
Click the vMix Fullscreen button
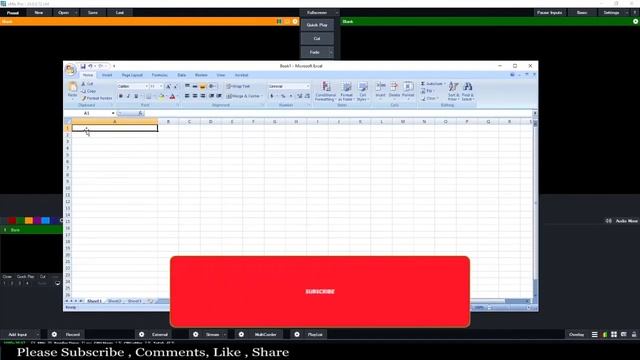[317, 13]
